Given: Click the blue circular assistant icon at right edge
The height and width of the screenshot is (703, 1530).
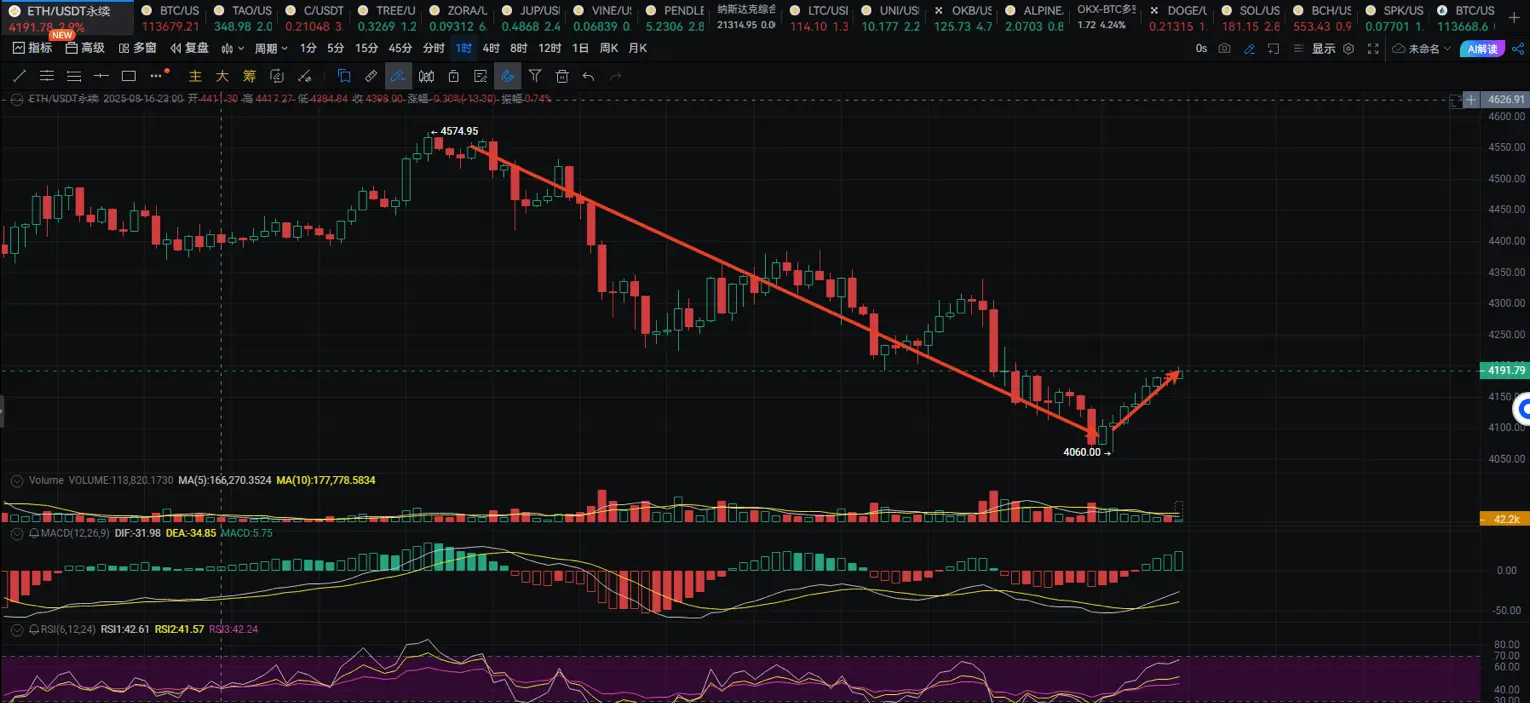Looking at the screenshot, I should pos(1522,408).
